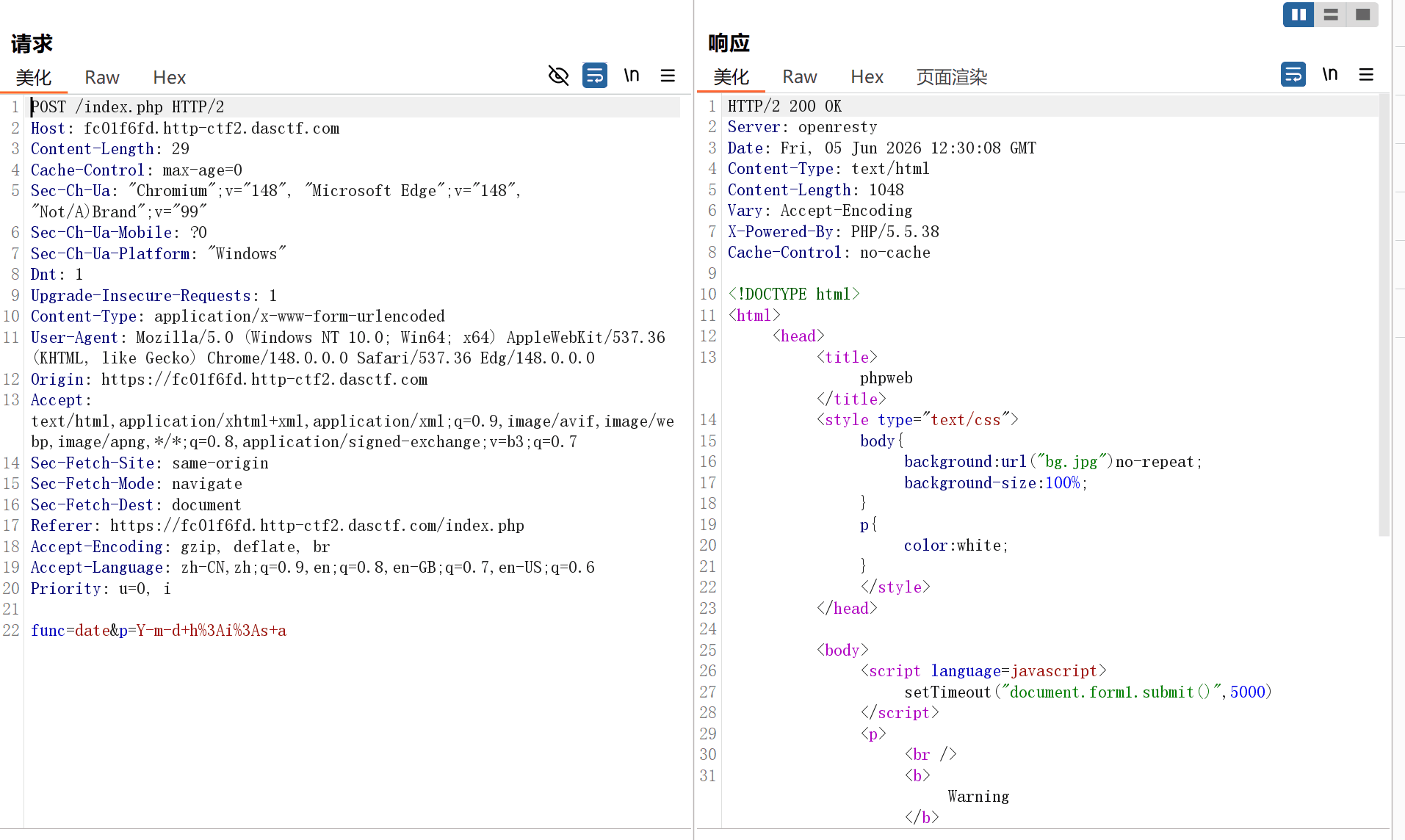Select the request Raw tab
Screen dimensions: 1405x840
point(102,78)
